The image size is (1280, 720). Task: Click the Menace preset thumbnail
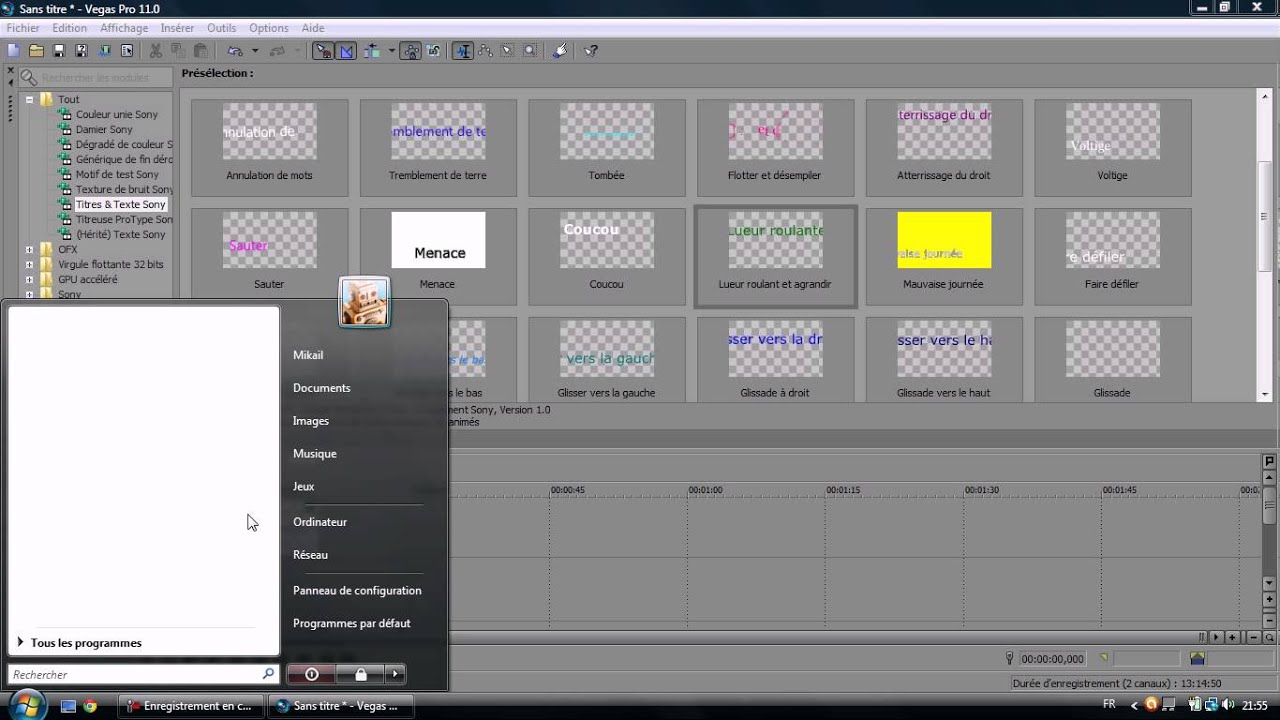pyautogui.click(x=438, y=240)
